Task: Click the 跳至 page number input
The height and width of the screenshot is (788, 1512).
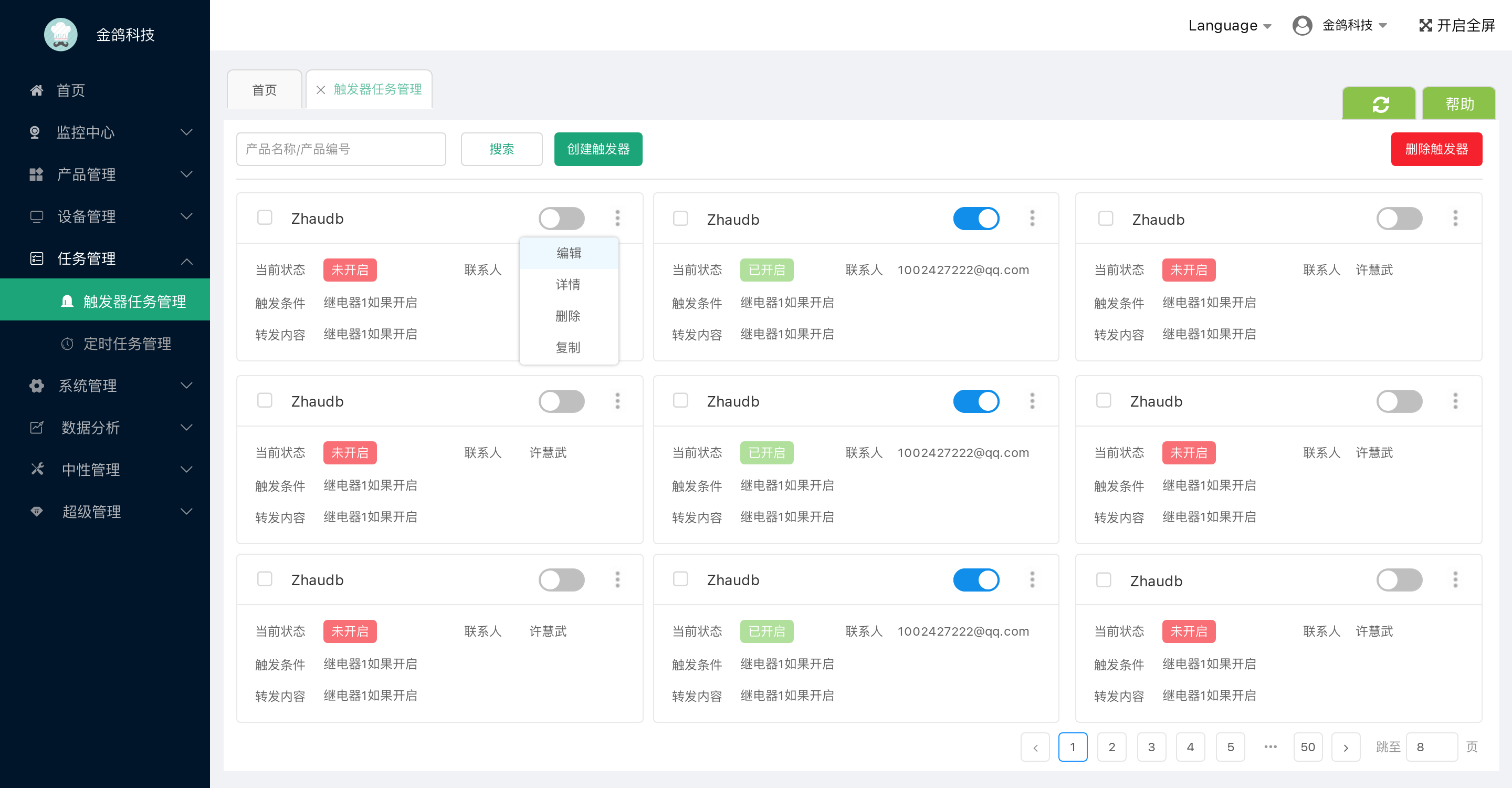Action: [1432, 747]
